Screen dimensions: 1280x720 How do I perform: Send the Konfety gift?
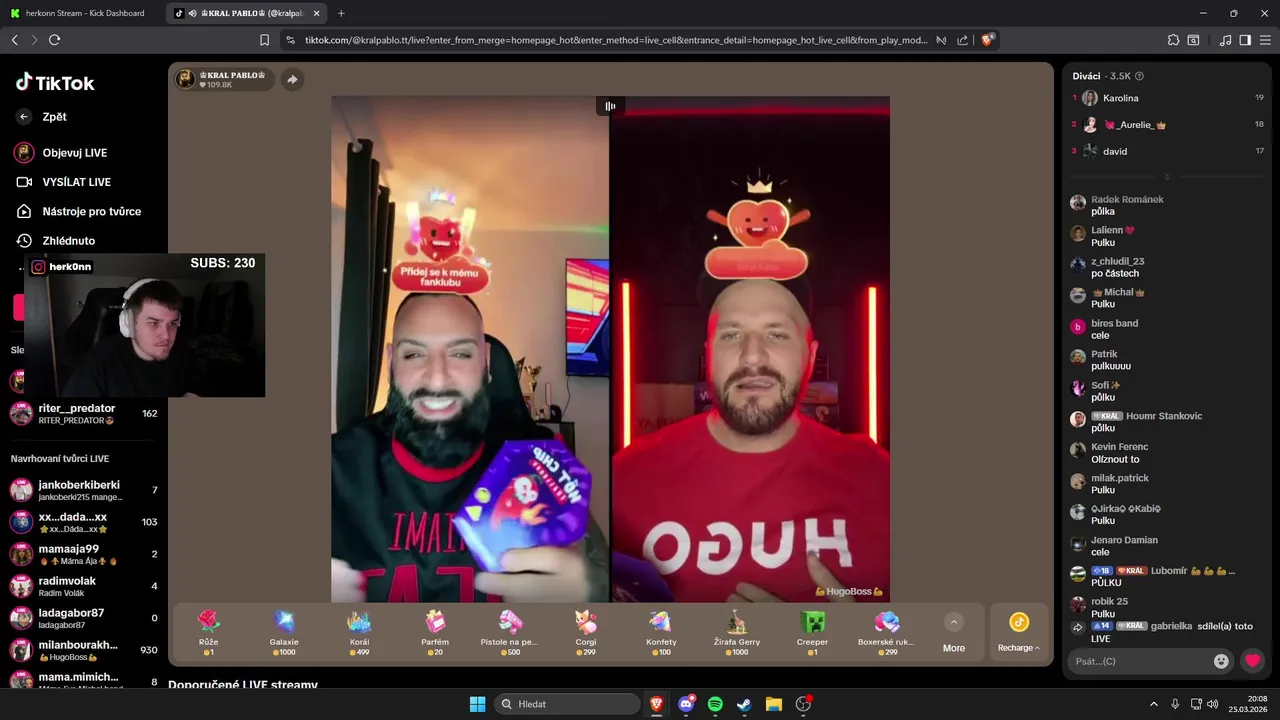661,633
